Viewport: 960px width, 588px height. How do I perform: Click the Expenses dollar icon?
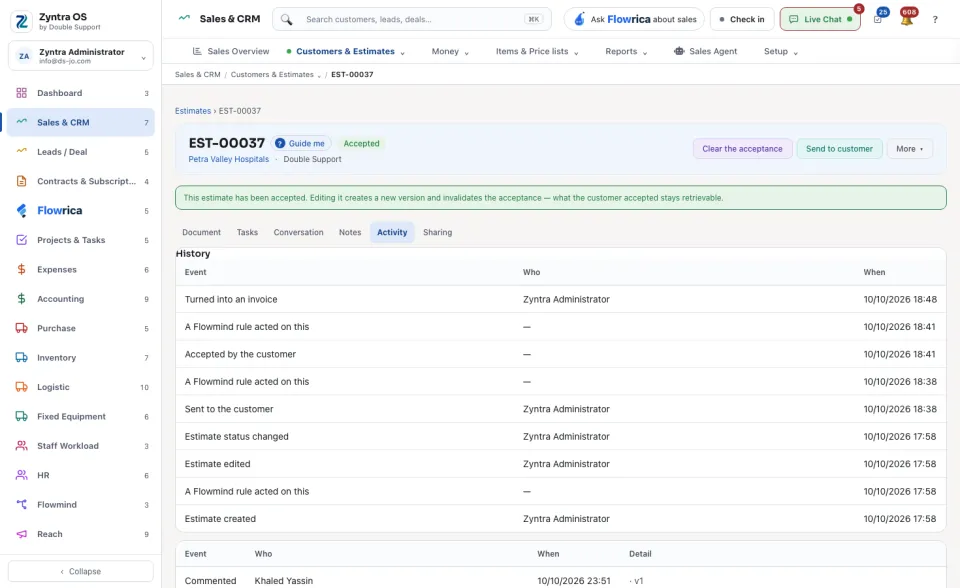point(21,270)
